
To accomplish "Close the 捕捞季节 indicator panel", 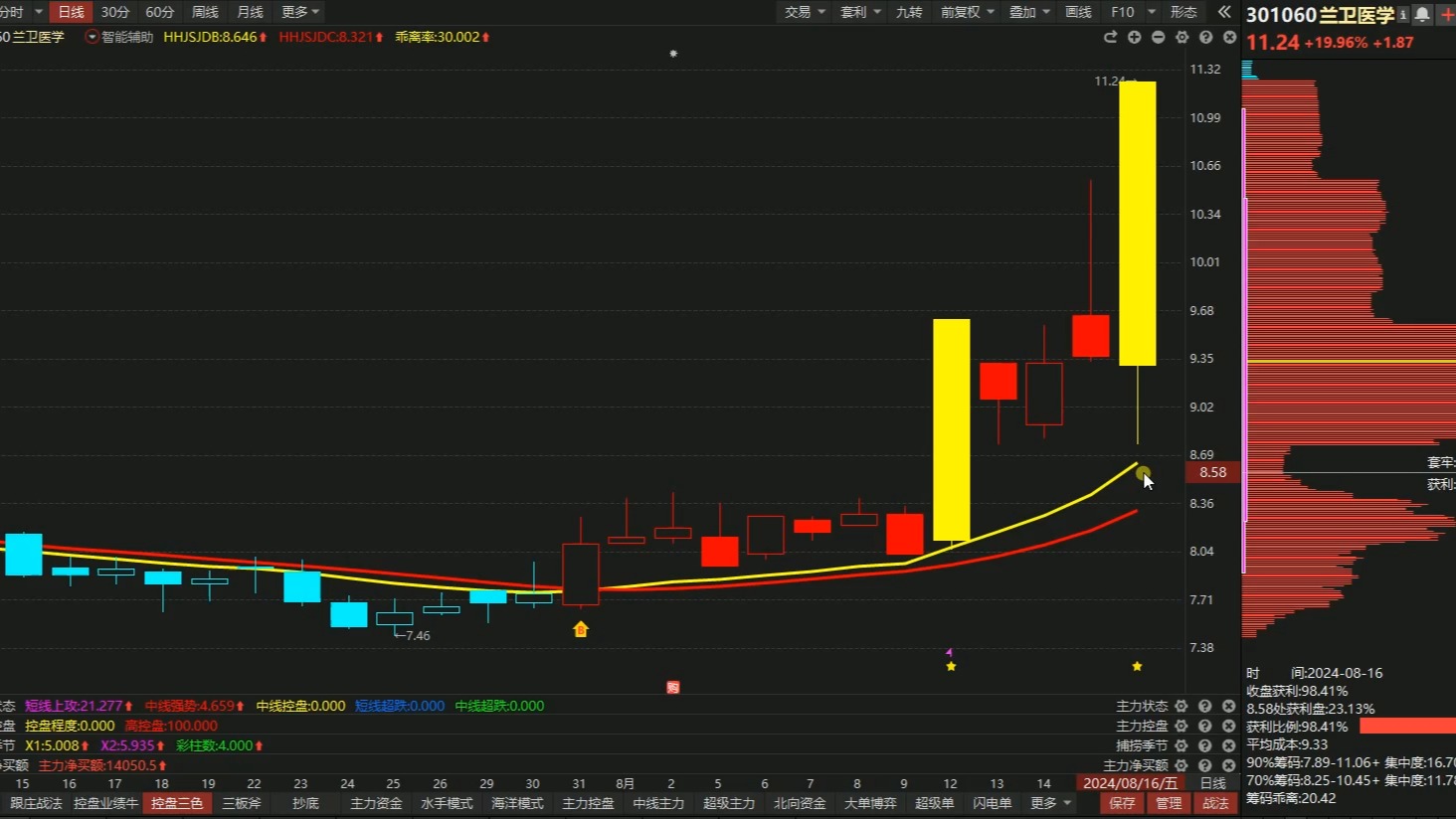I will coord(1229,745).
